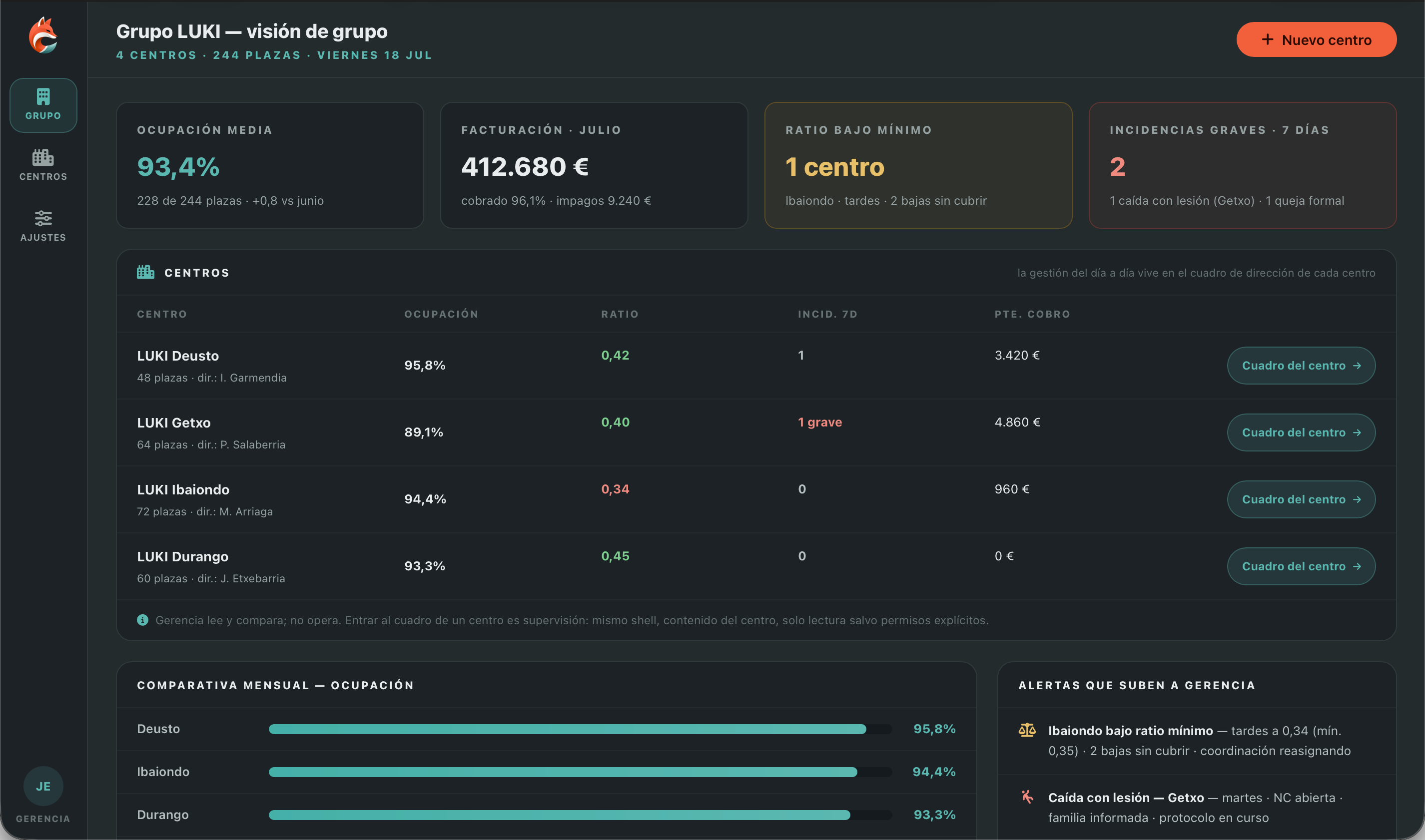Click the buildings icon beside Centros heading
Screen dimensions: 1425x840
point(145,272)
